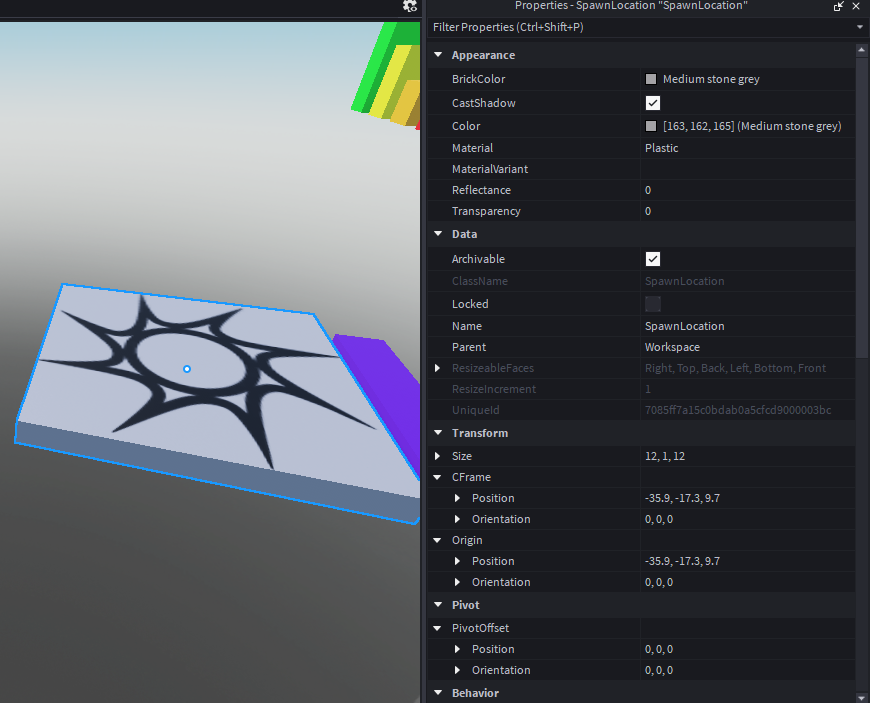
Task: Click the Name field value SpawnLocation
Action: point(684,326)
